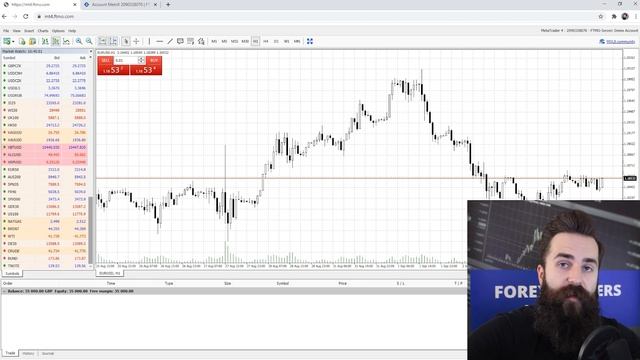Switch to the History tab
This screenshot has height=360, width=640.
28,353
